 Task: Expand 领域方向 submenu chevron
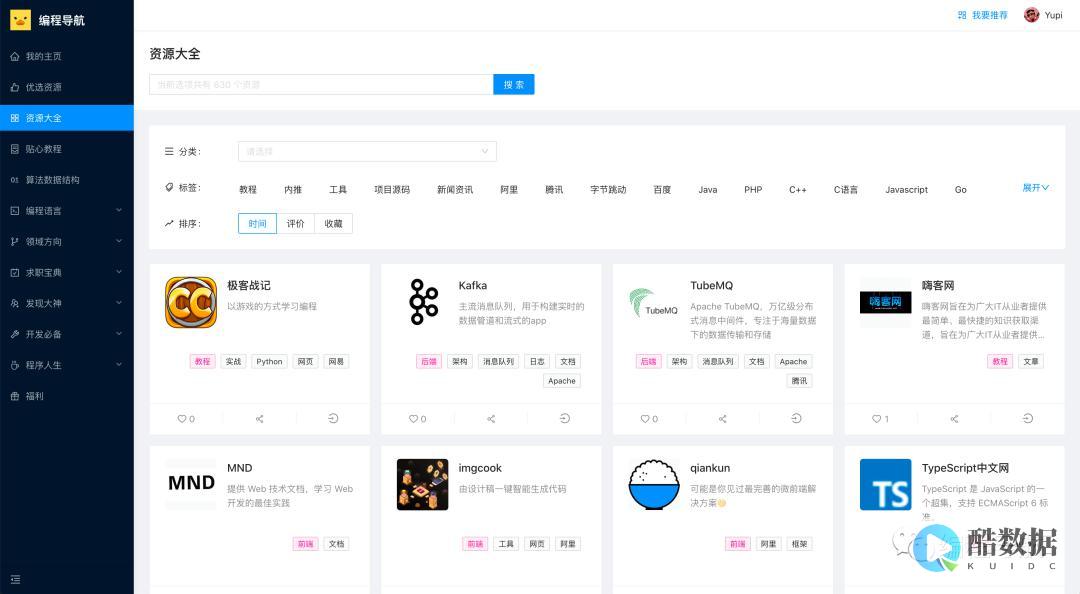[118, 241]
